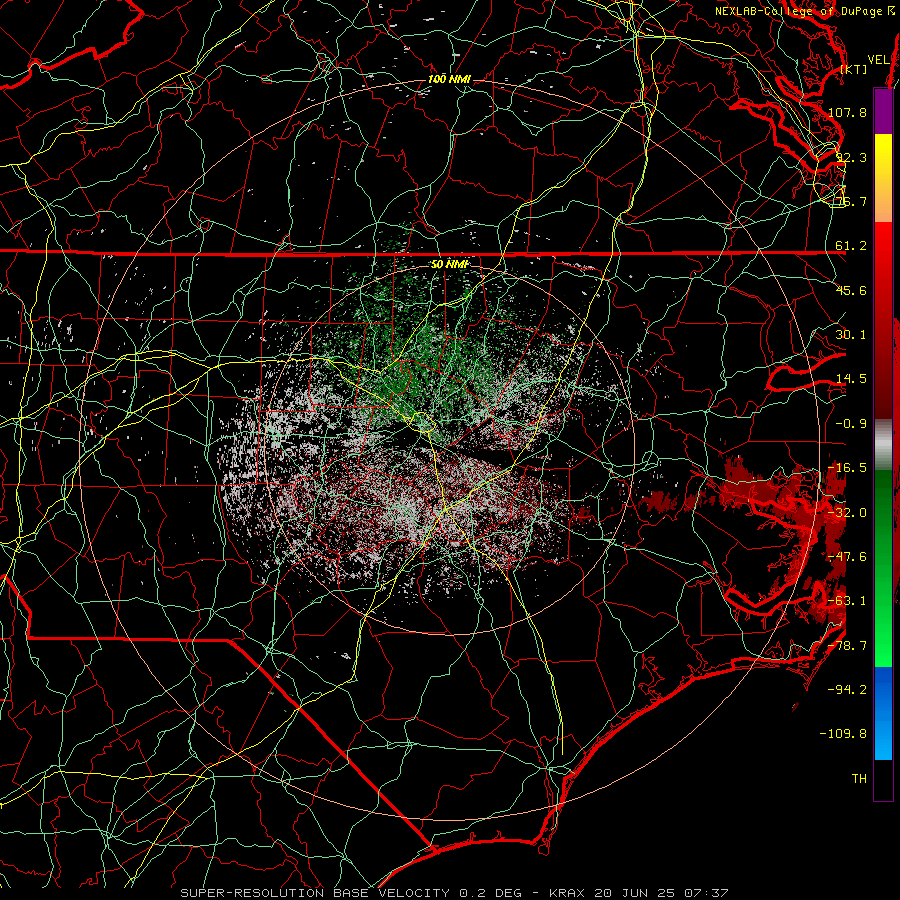Click the -94.2 velocity scale value

coord(847,690)
